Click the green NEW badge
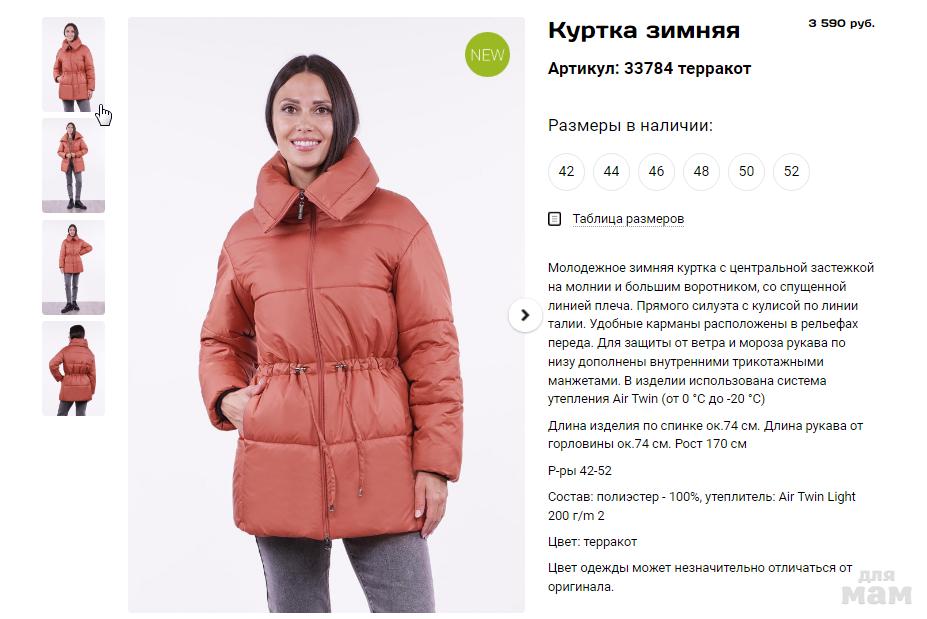This screenshot has height=619, width=927. click(487, 54)
